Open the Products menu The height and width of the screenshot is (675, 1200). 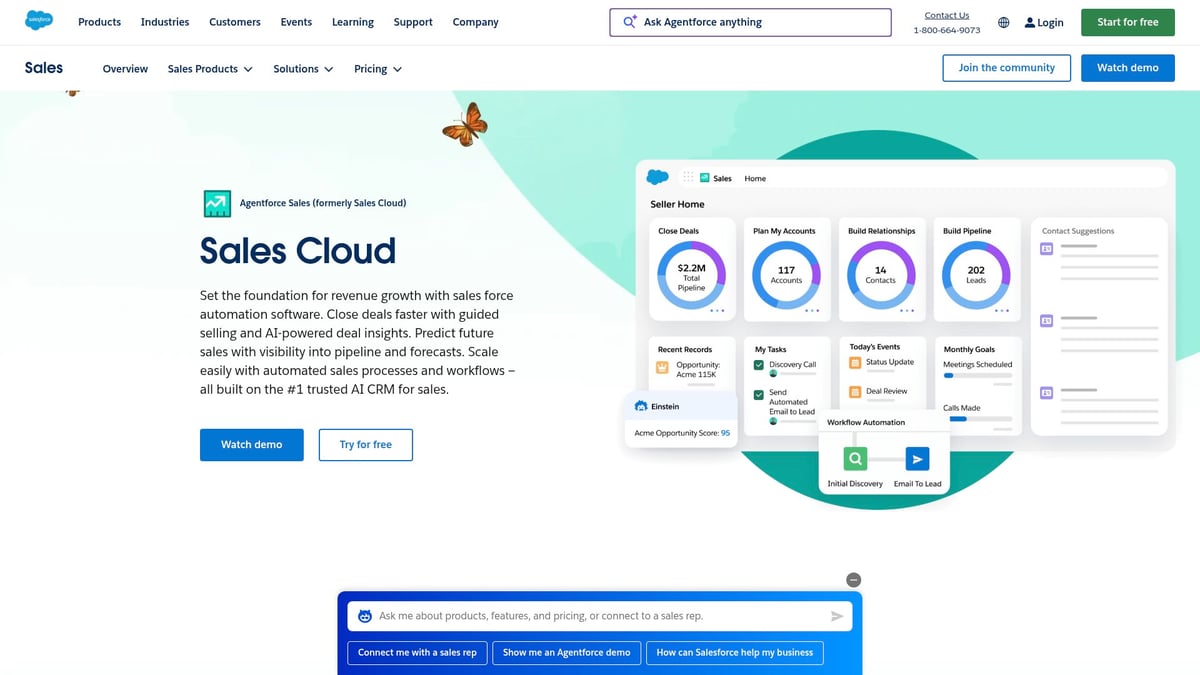coord(99,22)
